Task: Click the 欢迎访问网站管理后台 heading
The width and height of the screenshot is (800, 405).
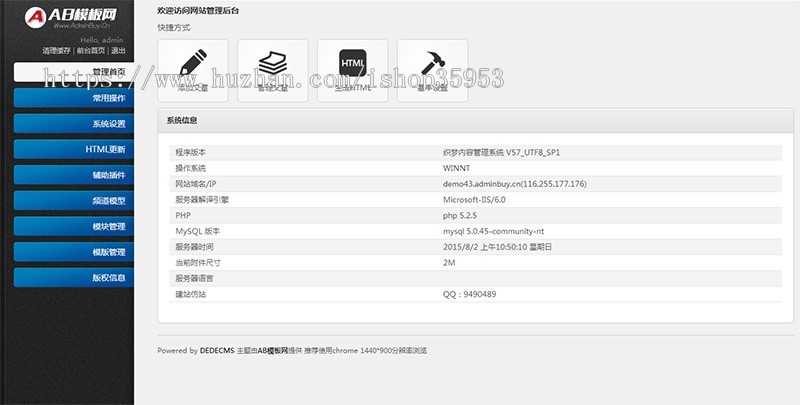Action: 198,11
